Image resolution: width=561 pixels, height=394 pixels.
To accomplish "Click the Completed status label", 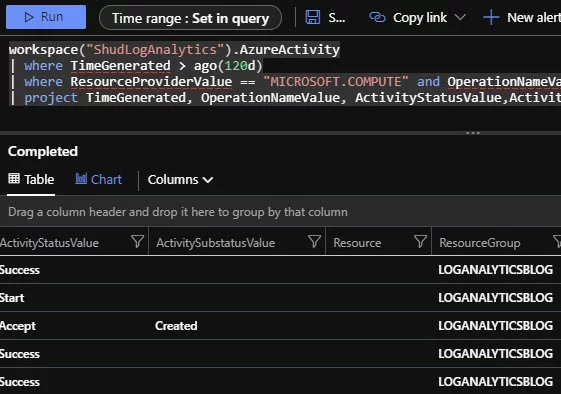I will click(x=43, y=151).
